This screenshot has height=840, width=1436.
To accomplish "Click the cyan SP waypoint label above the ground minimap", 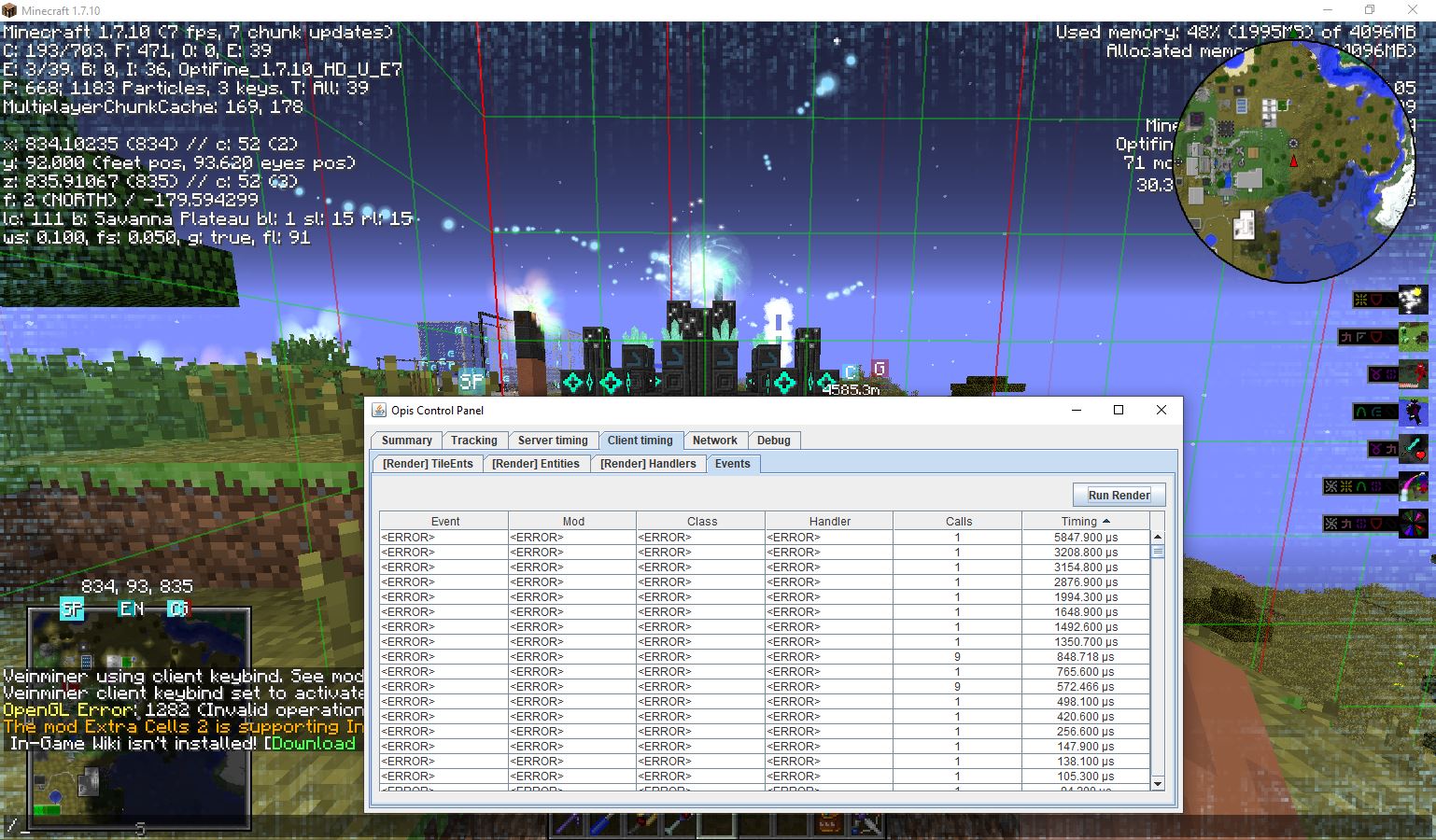I will pos(70,609).
